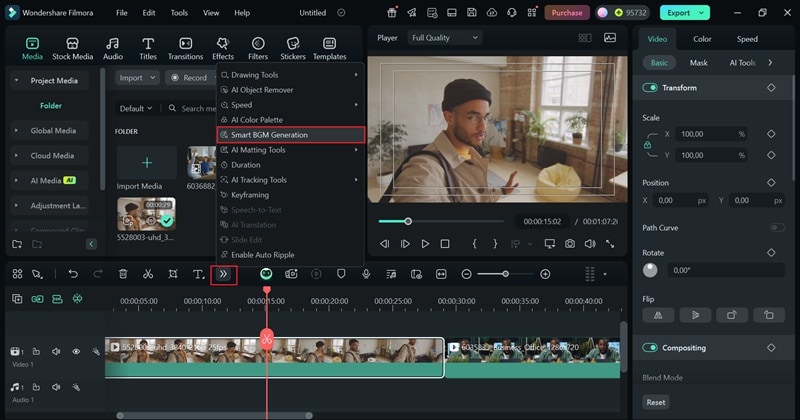
Task: Click the zoom in plus icon
Action: [x=545, y=275]
